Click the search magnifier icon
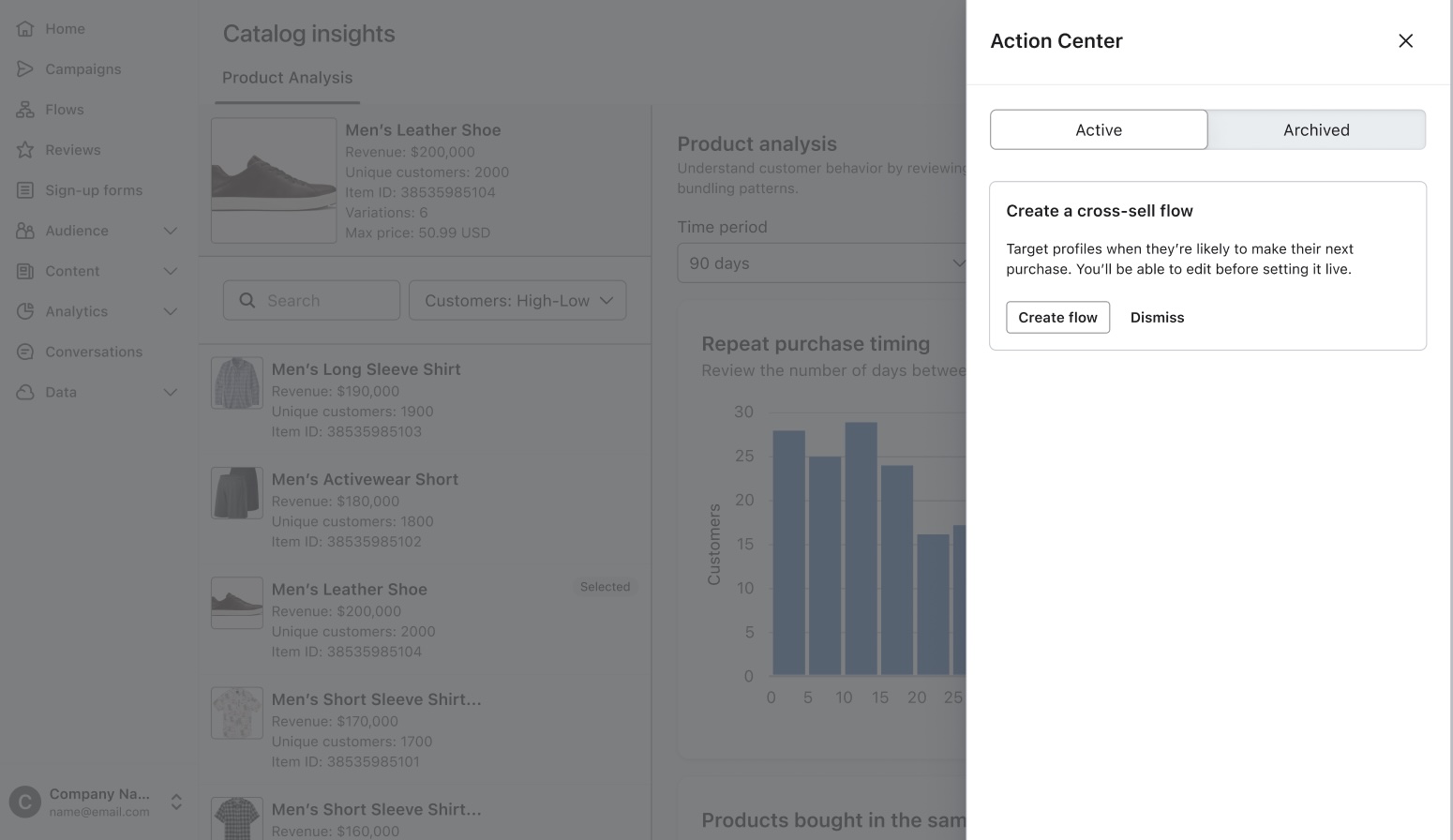 247,300
